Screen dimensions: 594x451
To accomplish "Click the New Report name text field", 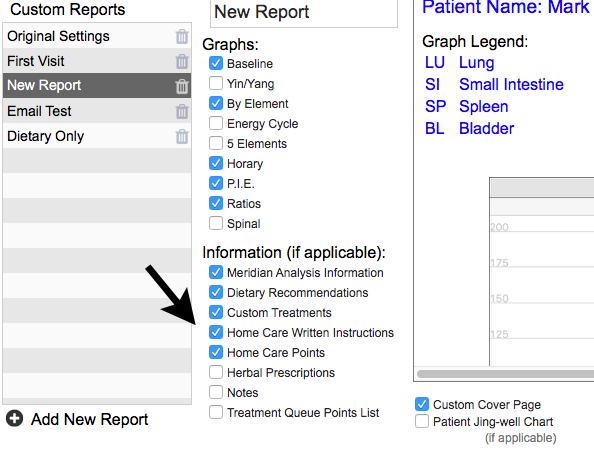I will click(x=304, y=13).
